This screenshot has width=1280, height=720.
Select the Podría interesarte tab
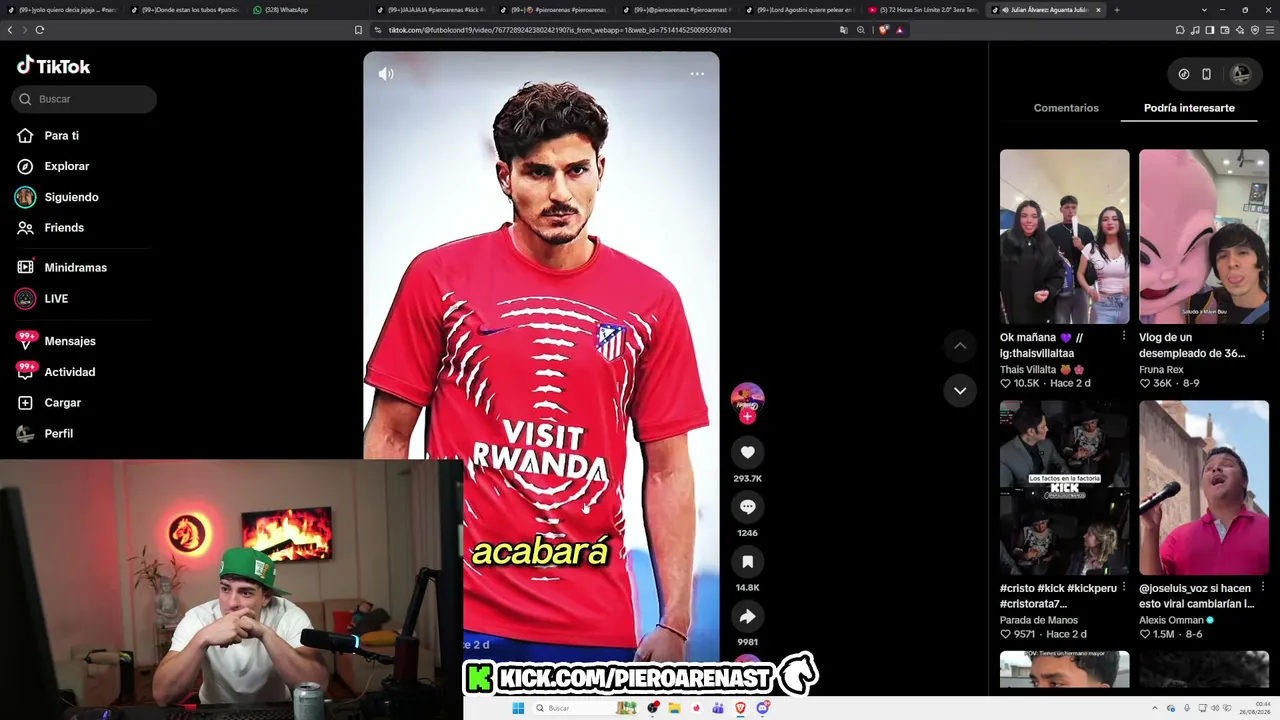[1189, 108]
